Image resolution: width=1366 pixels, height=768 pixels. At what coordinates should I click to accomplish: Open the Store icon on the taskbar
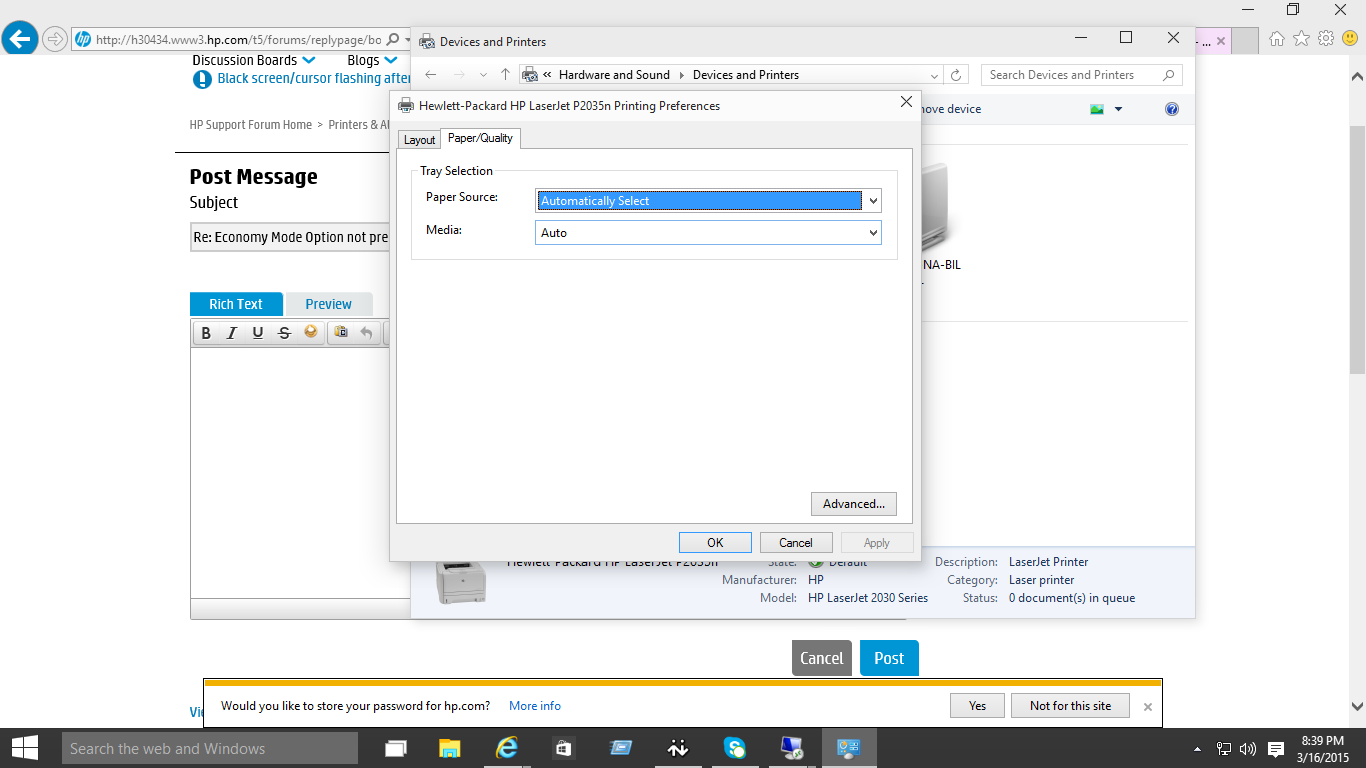(564, 748)
